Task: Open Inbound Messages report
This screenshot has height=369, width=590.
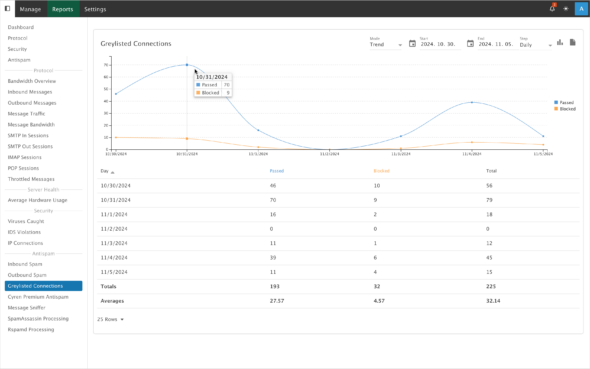Action: click(x=30, y=92)
